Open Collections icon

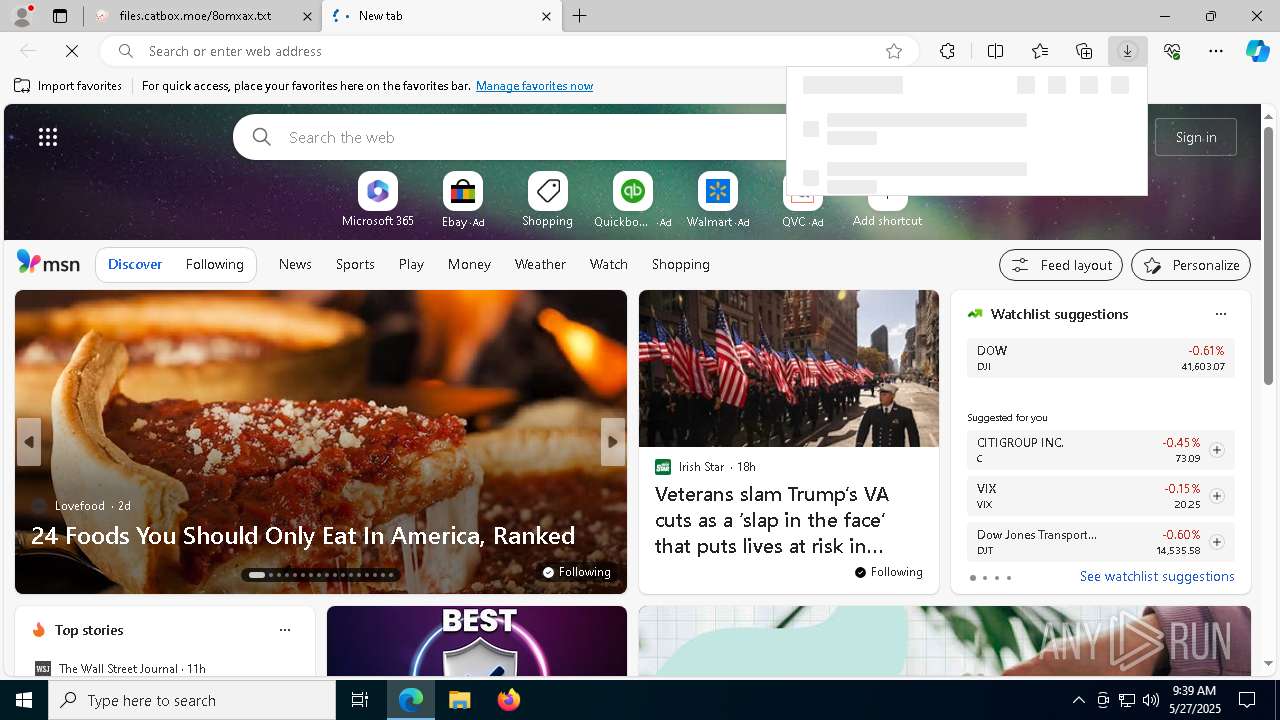(x=1084, y=51)
